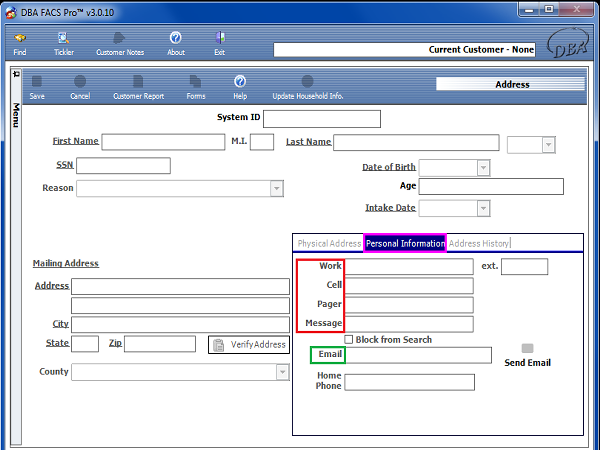Click the ext. input field
The width and height of the screenshot is (600, 450).
tap(525, 267)
